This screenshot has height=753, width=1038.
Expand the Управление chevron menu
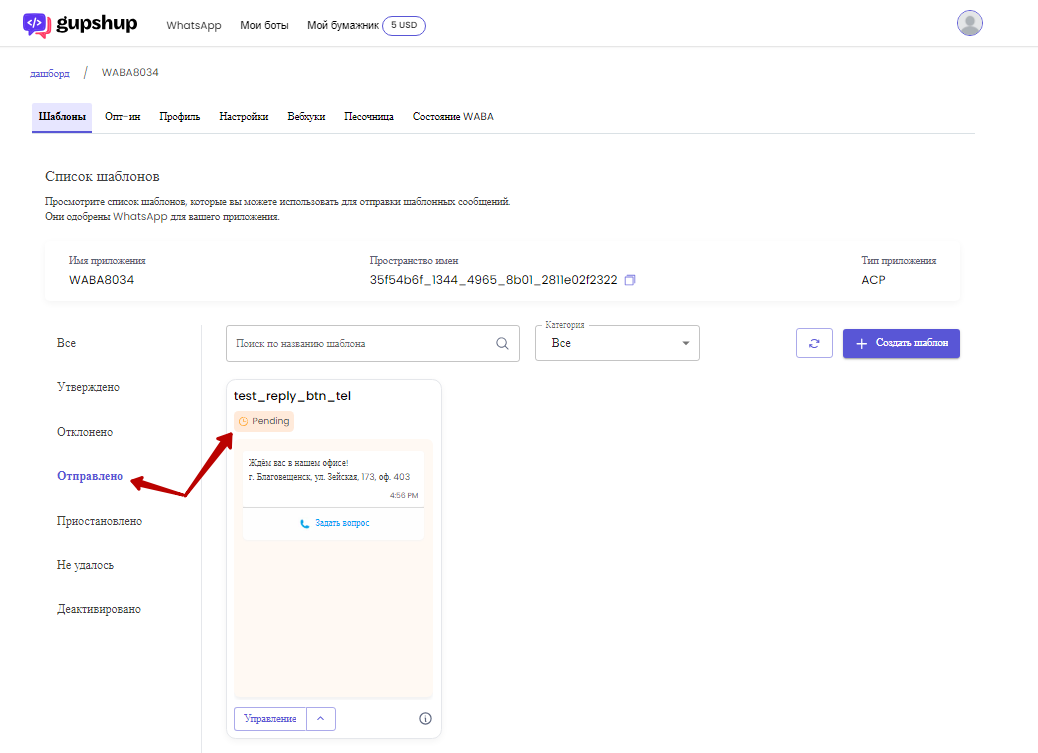[x=321, y=719]
